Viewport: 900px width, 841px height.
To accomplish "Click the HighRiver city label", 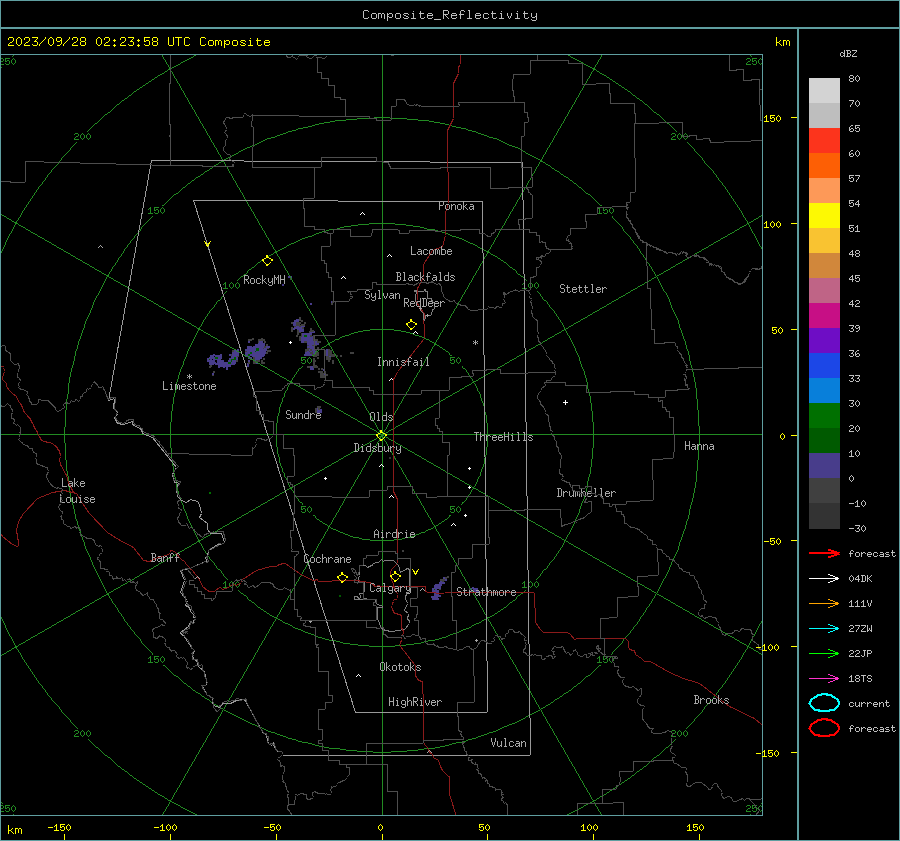I will click(x=415, y=702).
